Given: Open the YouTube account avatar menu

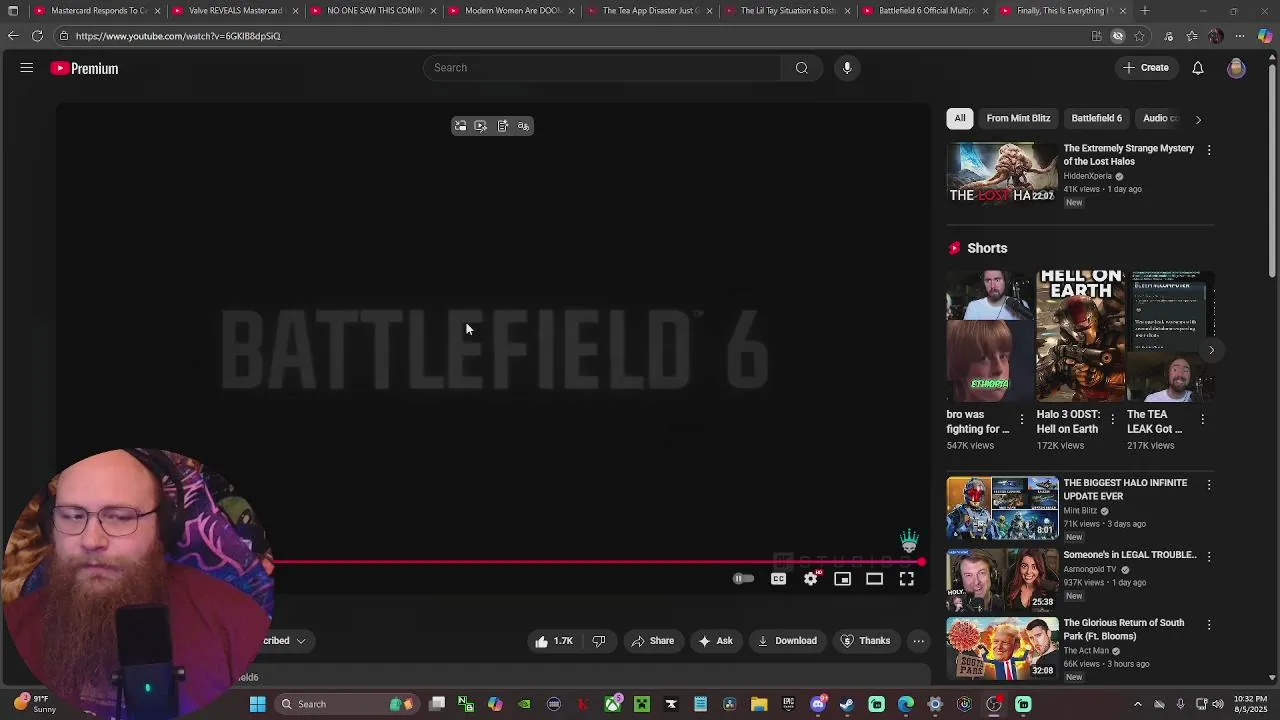Looking at the screenshot, I should click(1237, 68).
